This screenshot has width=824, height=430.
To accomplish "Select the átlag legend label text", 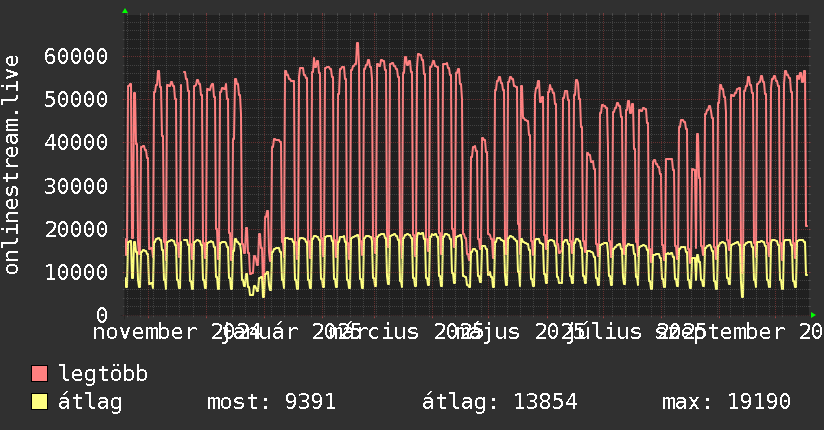I will point(91,403).
